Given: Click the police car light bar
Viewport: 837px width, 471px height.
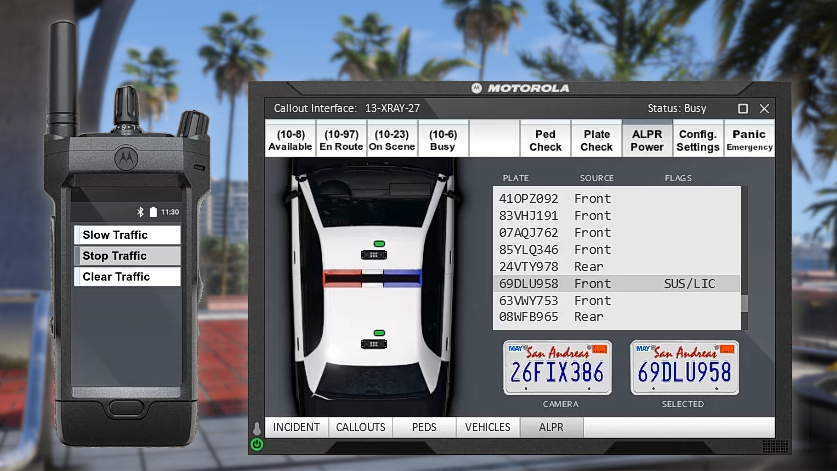Looking at the screenshot, I should 372,277.
